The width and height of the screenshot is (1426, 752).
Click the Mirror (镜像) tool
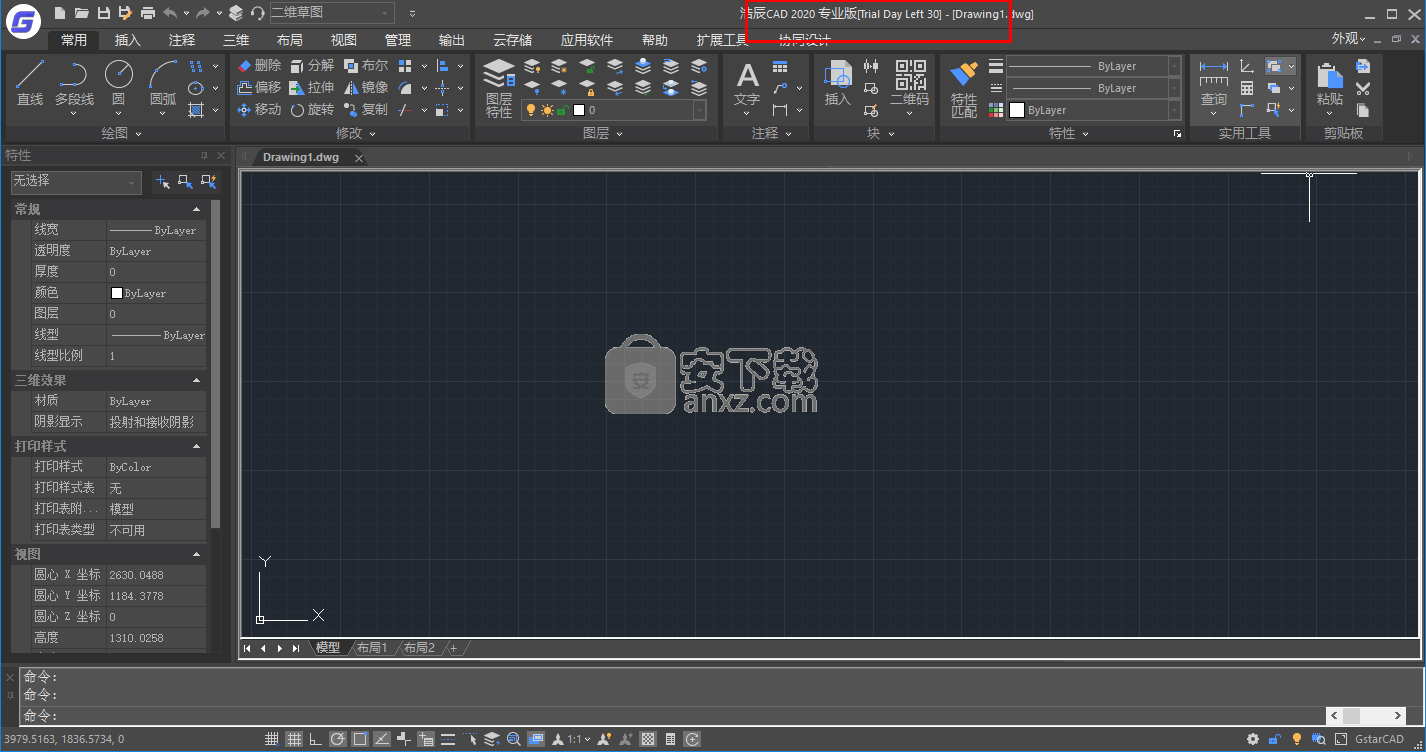tap(366, 87)
